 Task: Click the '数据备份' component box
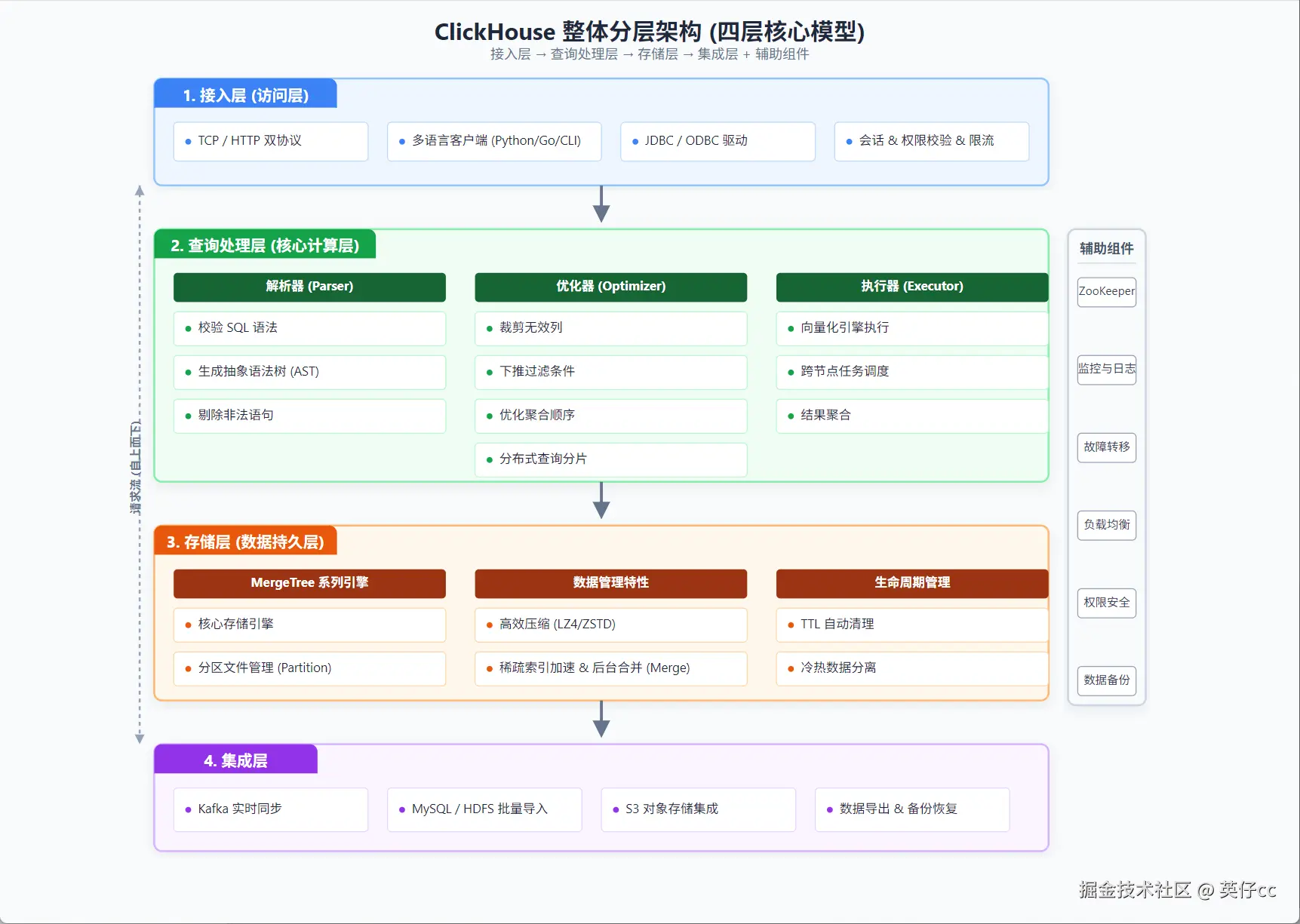coord(1107,680)
